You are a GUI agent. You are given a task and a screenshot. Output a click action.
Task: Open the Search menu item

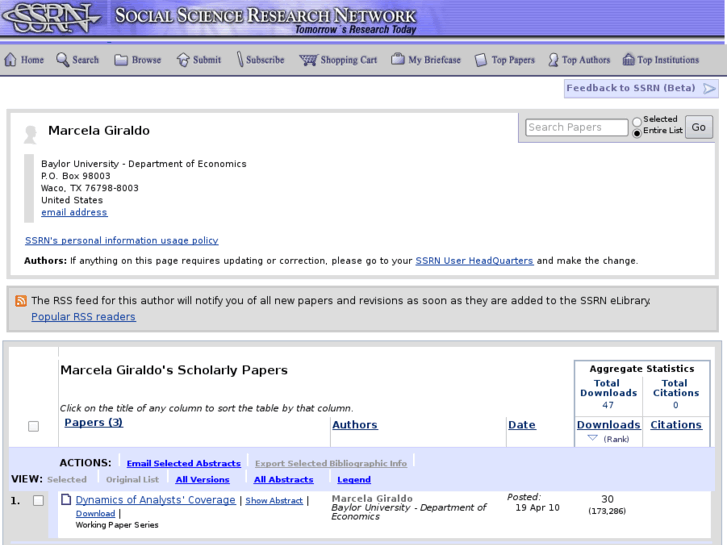(85, 60)
